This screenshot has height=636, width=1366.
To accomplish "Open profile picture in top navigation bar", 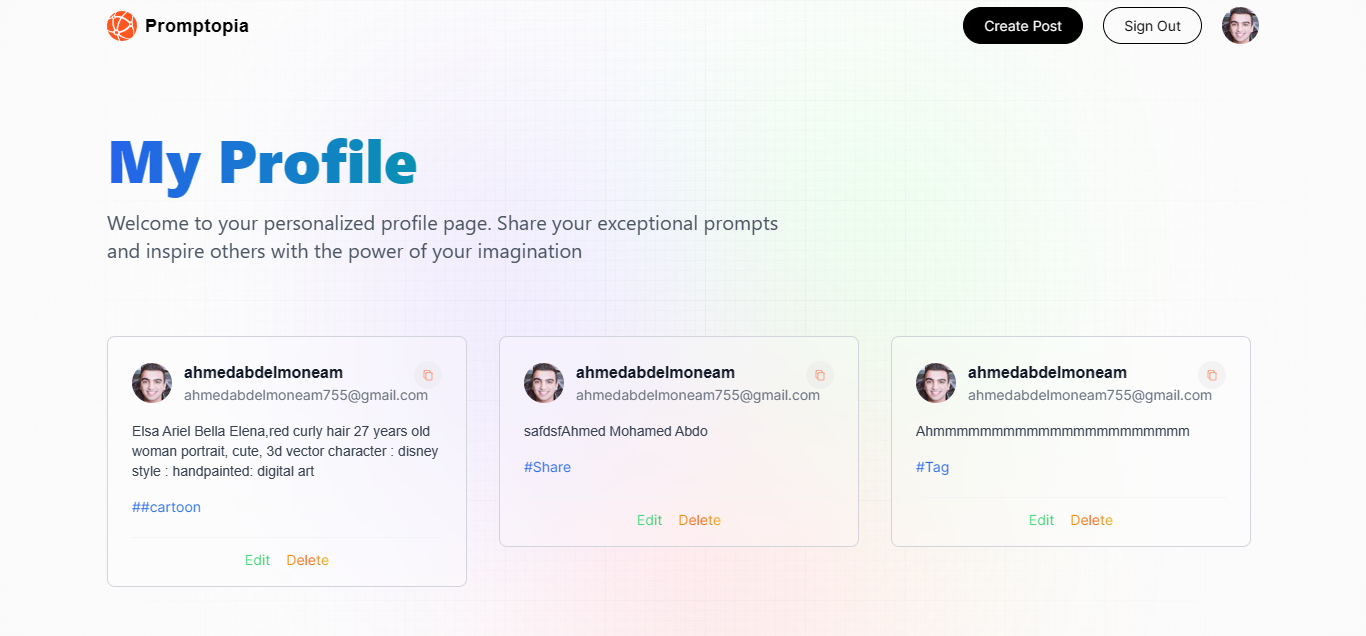I will tap(1240, 25).
